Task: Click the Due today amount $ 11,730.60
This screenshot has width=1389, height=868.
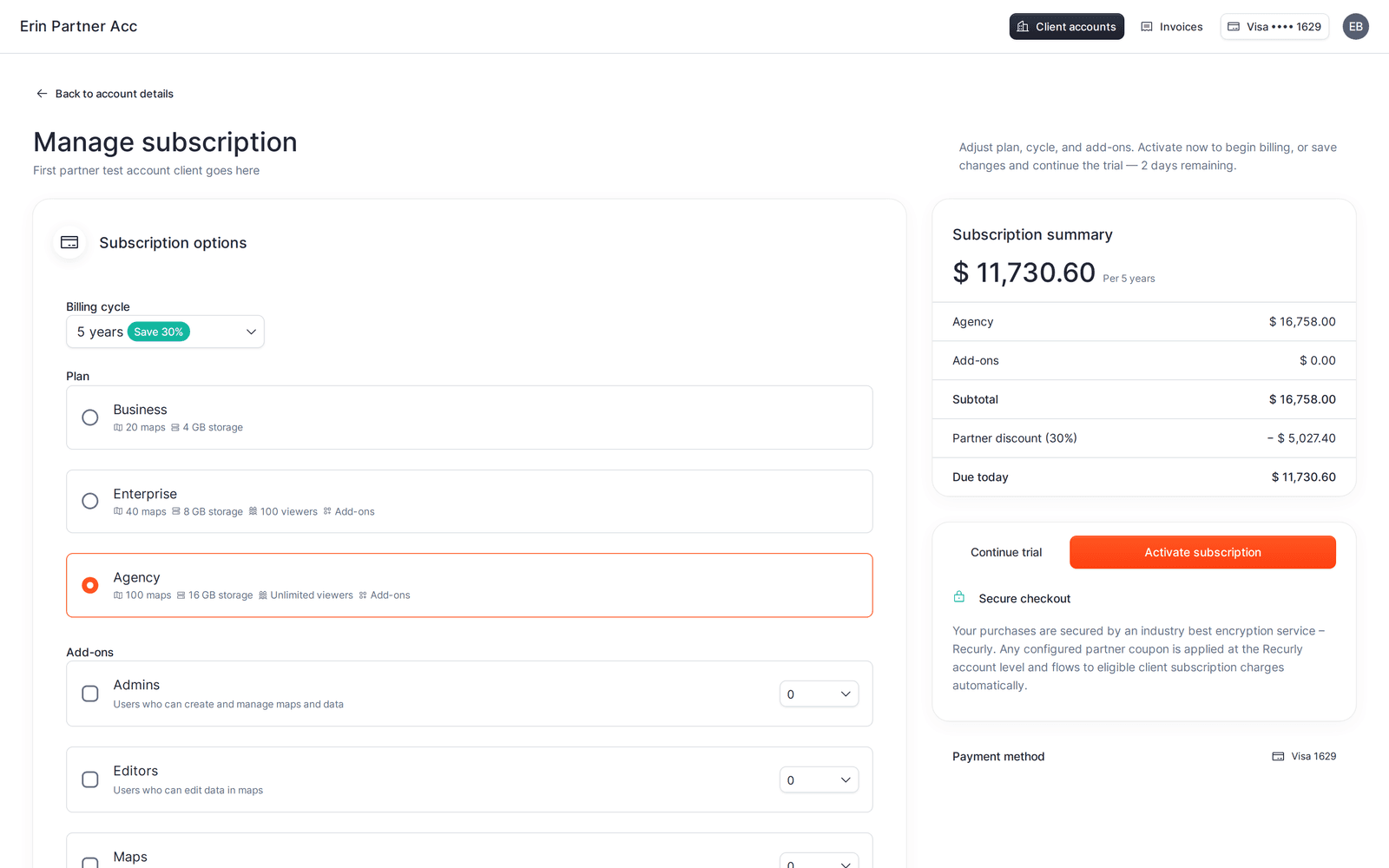Action: point(1303,477)
